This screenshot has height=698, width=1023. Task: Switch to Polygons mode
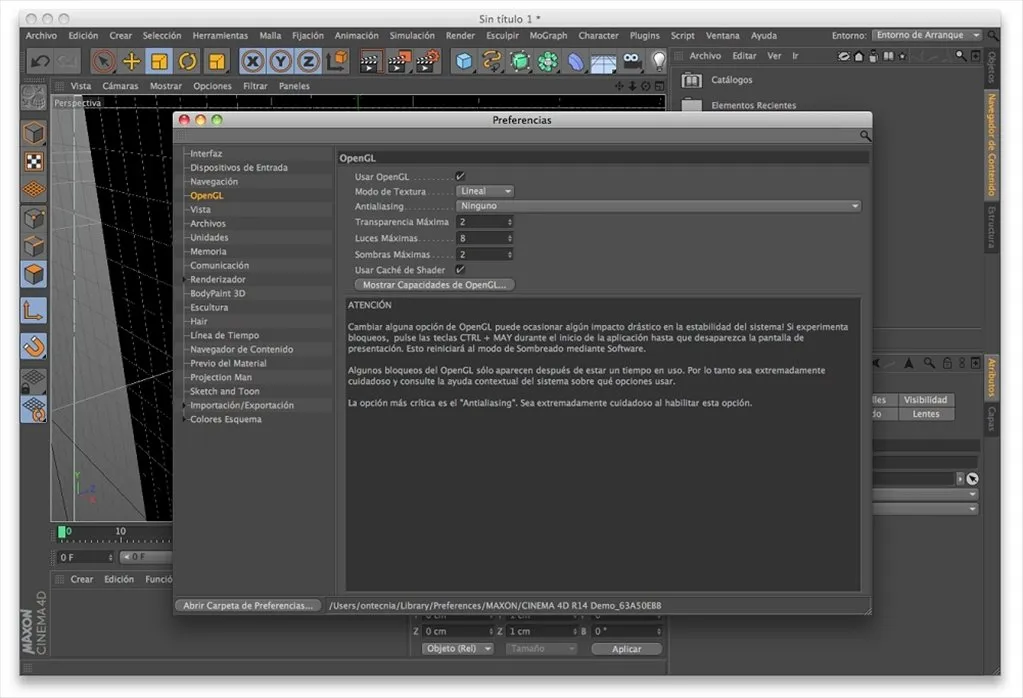(33, 275)
